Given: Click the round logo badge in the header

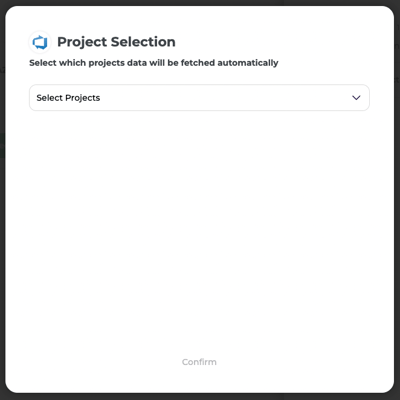Looking at the screenshot, I should click(x=40, y=42).
